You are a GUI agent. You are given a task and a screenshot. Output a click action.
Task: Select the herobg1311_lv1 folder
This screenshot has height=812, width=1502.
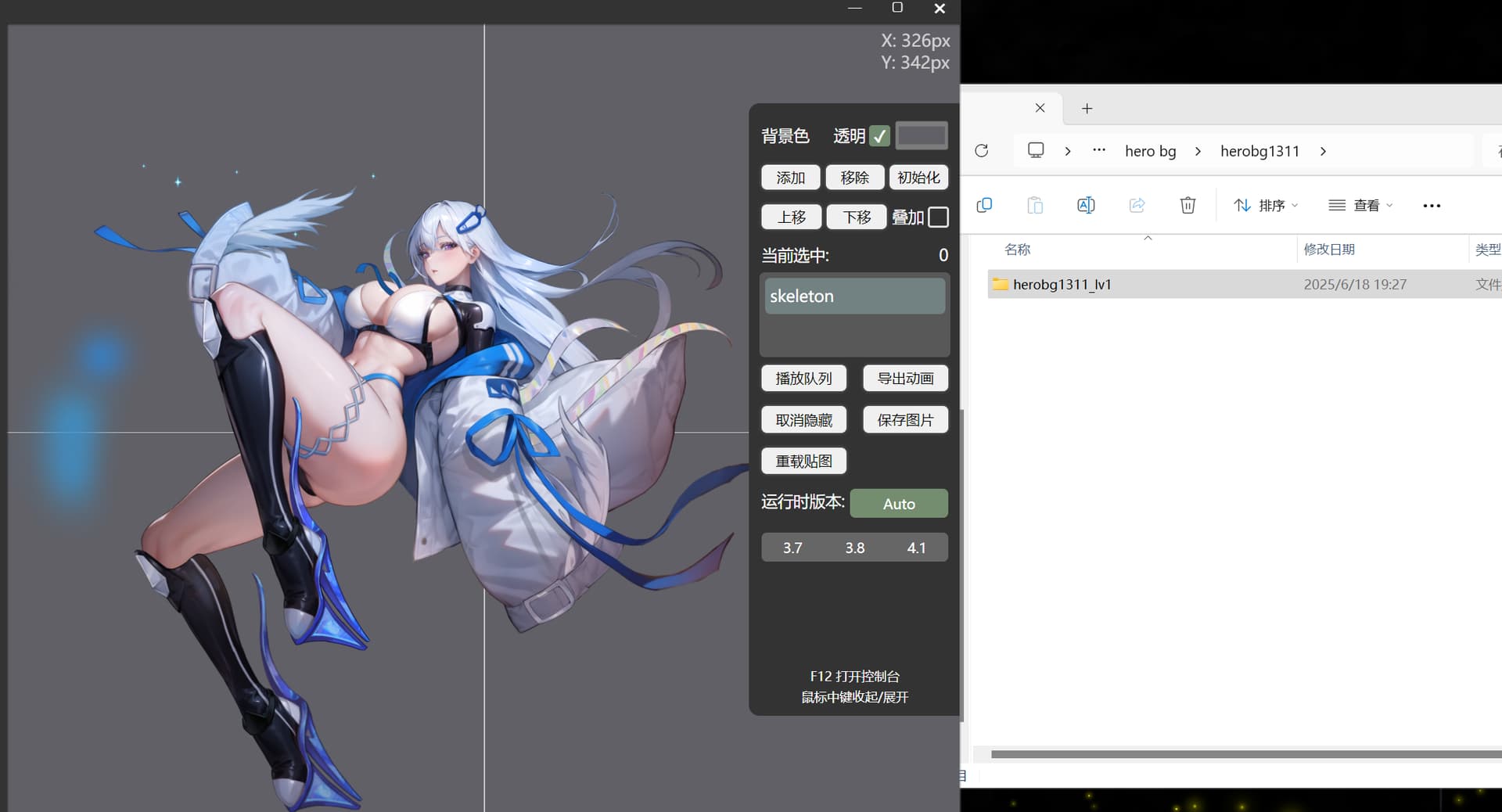1062,284
